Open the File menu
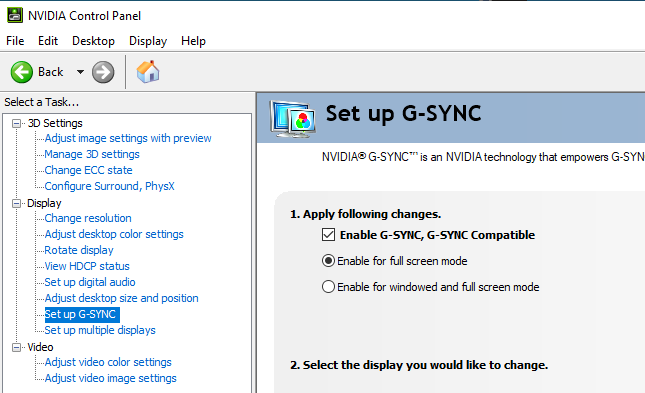The image size is (645, 393). [15, 41]
